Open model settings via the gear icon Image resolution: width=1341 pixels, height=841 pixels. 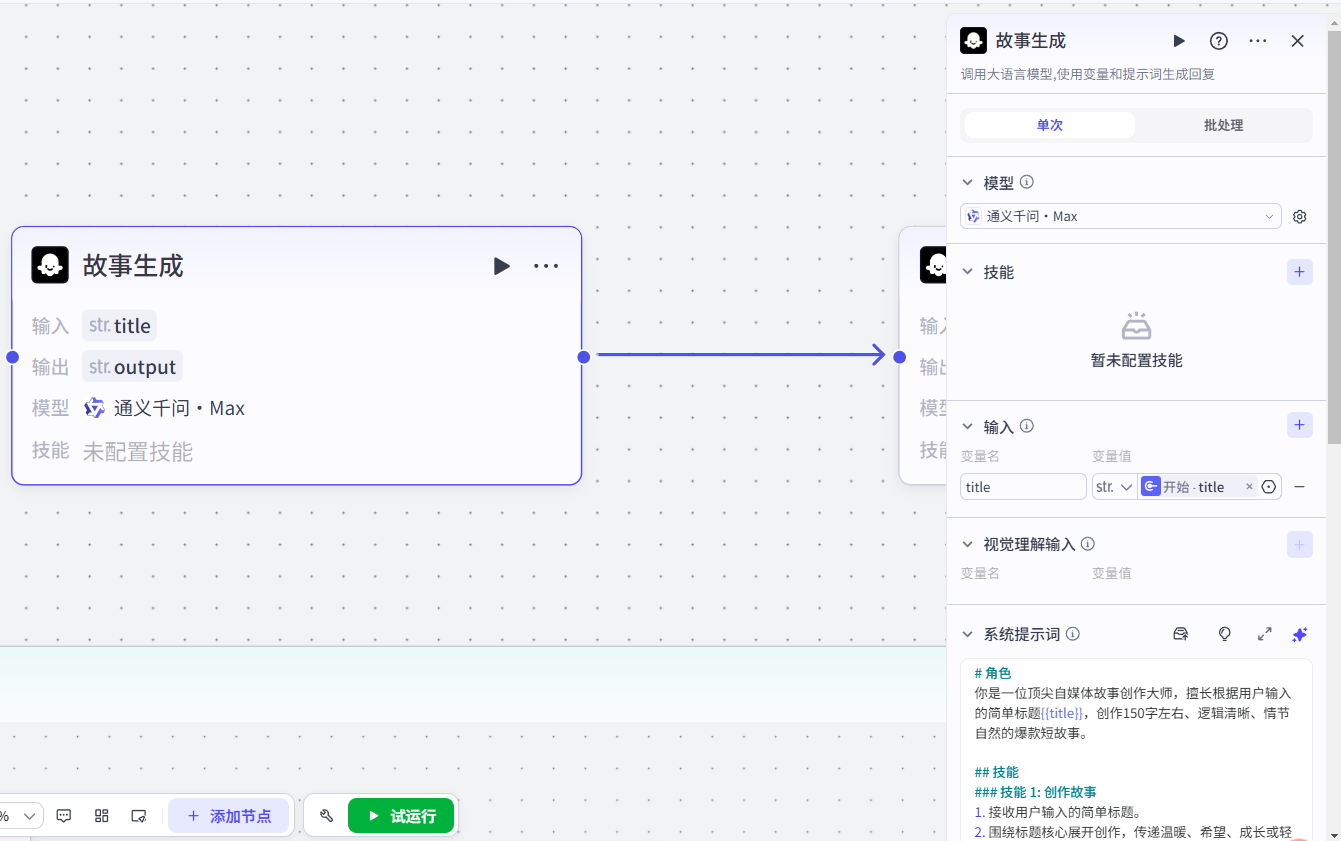[1300, 216]
